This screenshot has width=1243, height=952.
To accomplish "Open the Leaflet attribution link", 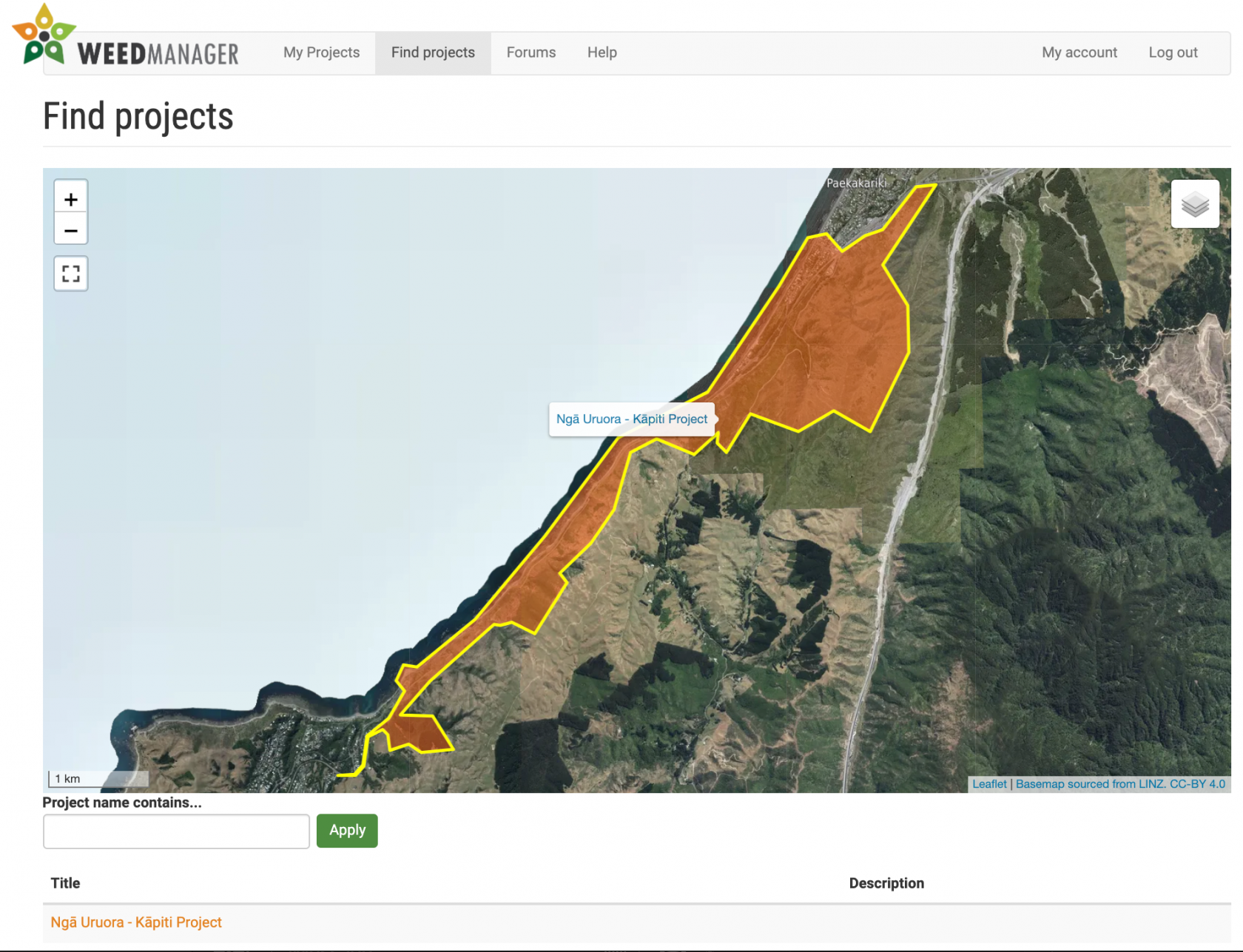I will (989, 784).
